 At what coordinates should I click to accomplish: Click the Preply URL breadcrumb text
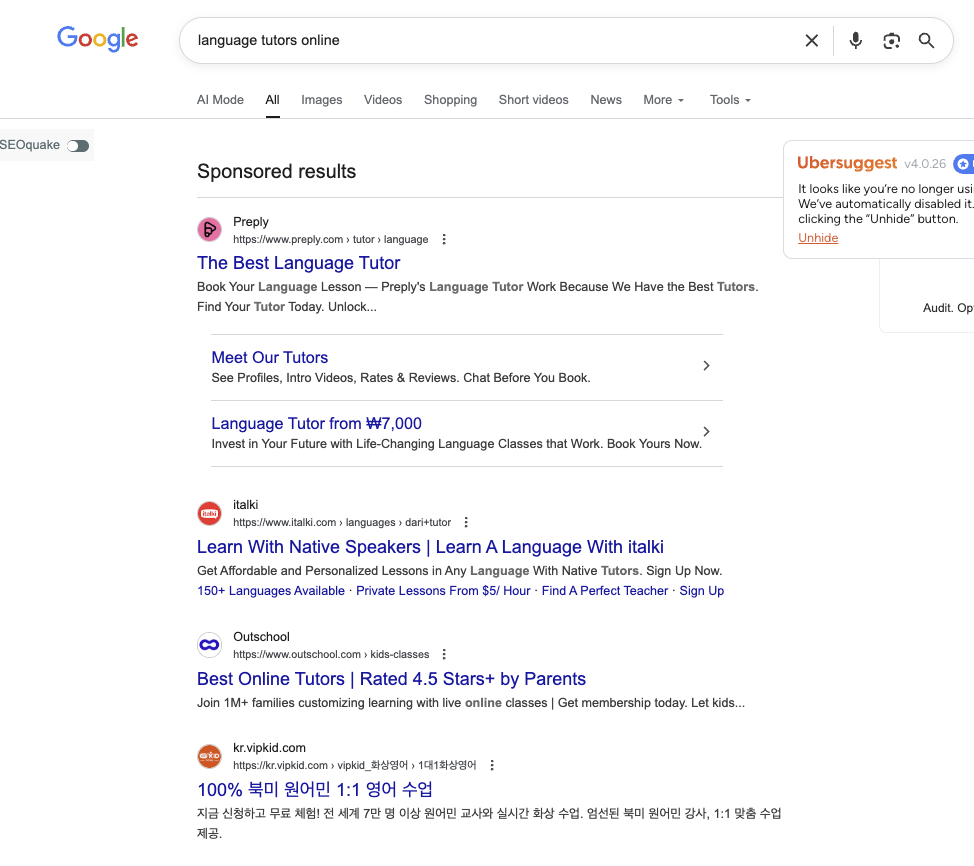(x=330, y=240)
